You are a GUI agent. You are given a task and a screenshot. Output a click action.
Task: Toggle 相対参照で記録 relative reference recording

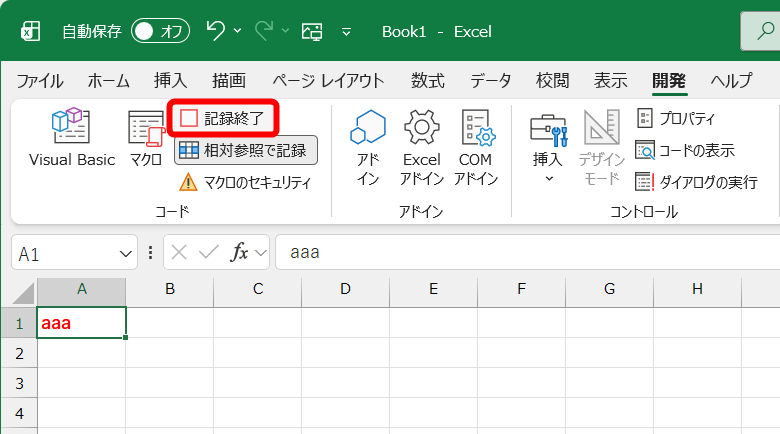[246, 150]
